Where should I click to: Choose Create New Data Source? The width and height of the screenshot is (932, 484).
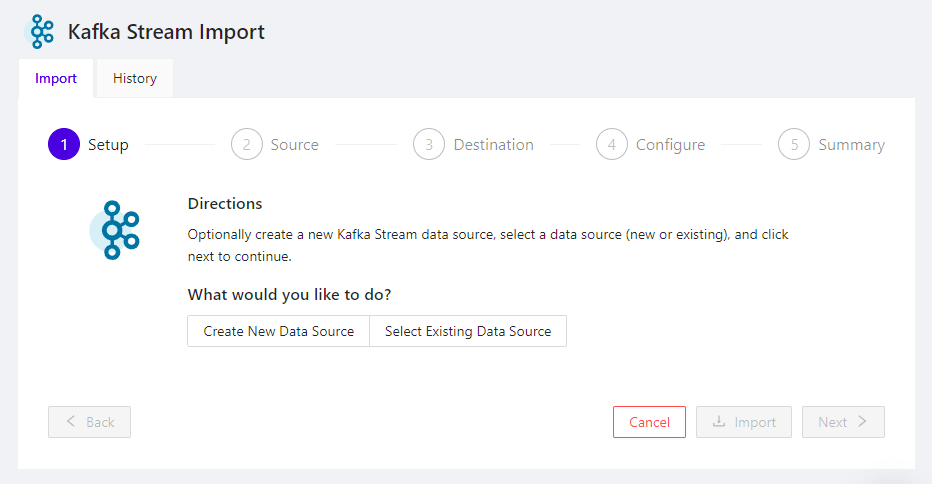click(x=278, y=331)
